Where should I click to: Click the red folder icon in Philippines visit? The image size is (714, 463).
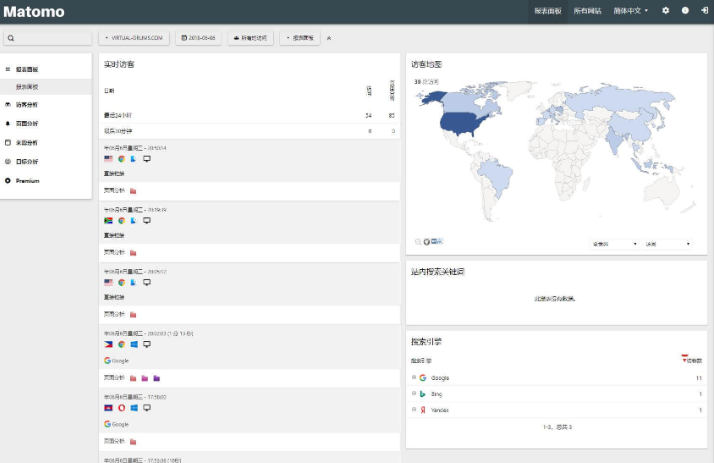133,378
